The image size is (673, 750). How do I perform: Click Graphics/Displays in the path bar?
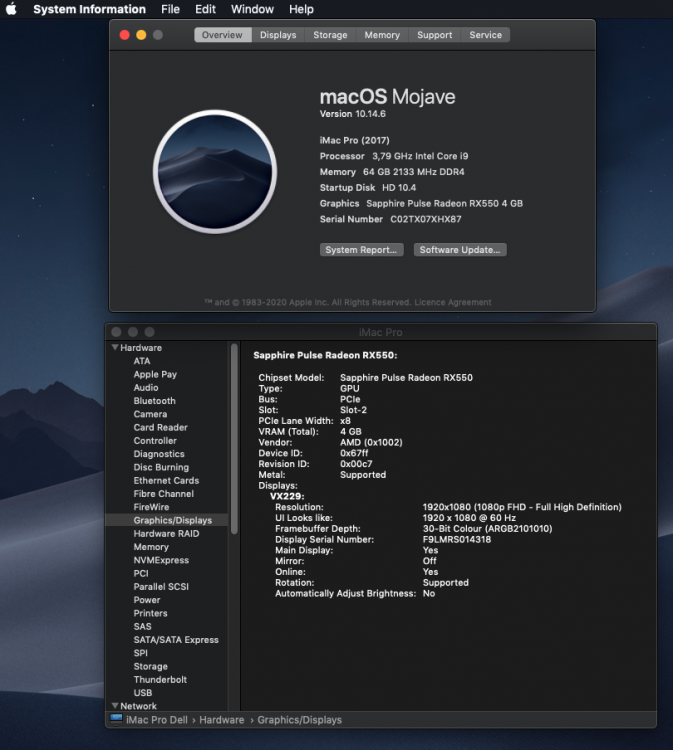[299, 720]
